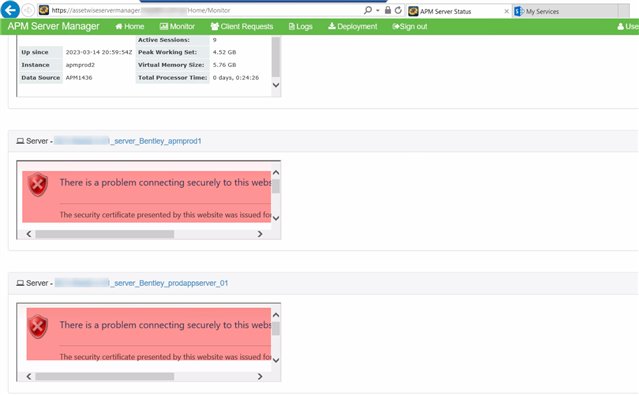Refresh the page with reload icon
Screen dimensions: 639x395
399,10
